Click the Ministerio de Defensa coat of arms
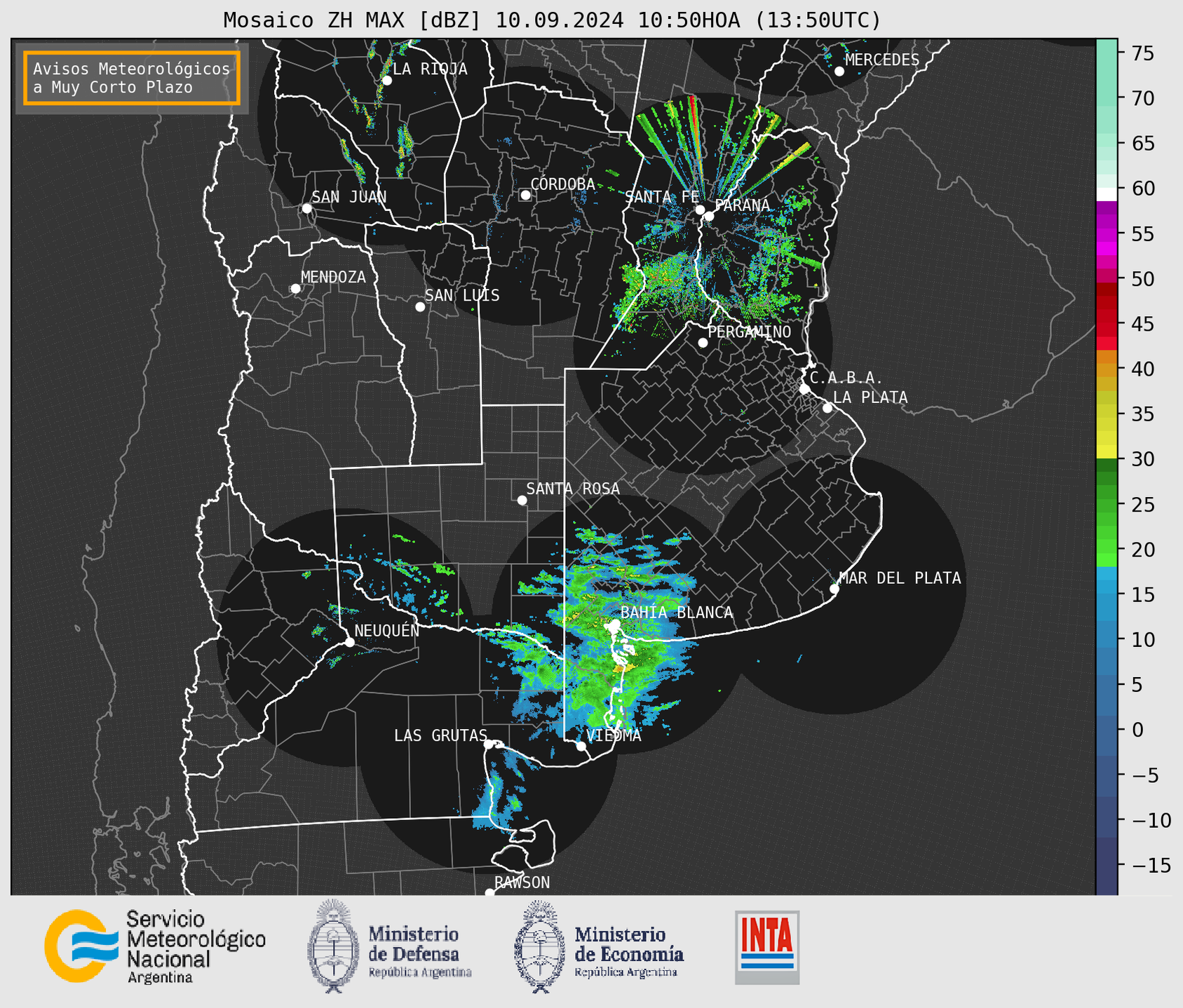Viewport: 1183px width, 1008px height. (x=334, y=946)
